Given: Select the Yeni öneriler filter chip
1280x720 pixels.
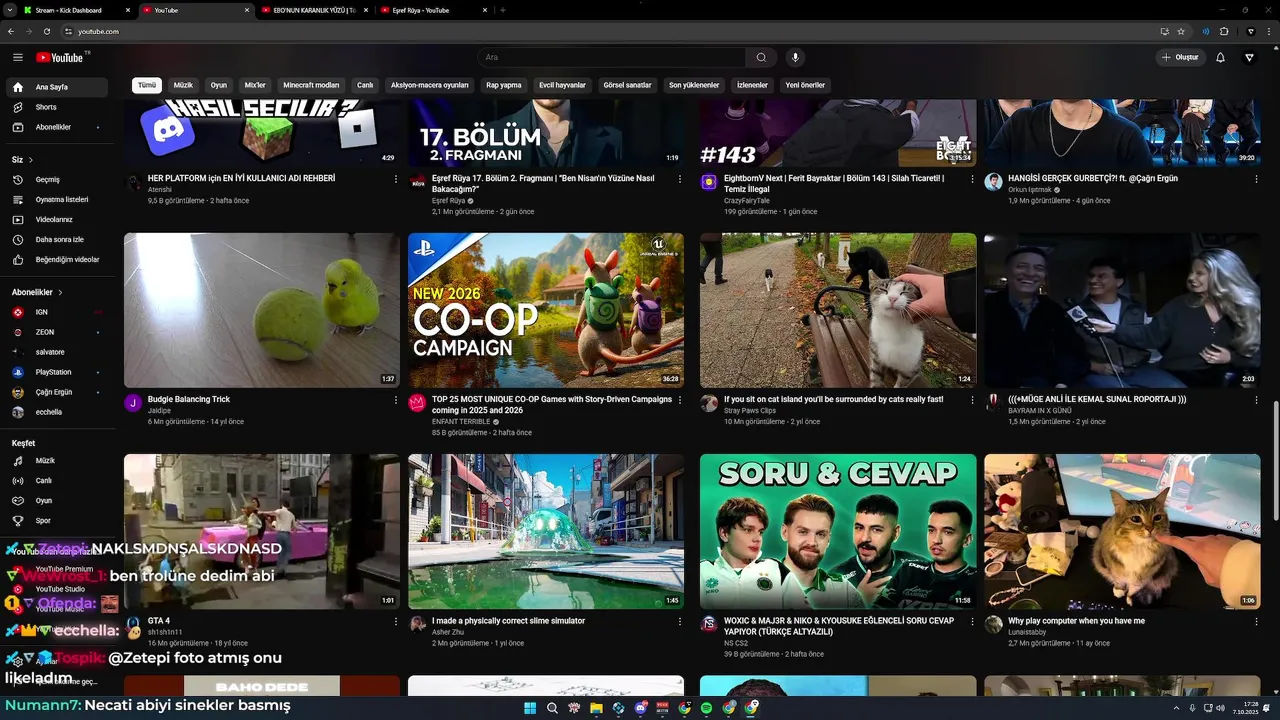Looking at the screenshot, I should coord(805,85).
